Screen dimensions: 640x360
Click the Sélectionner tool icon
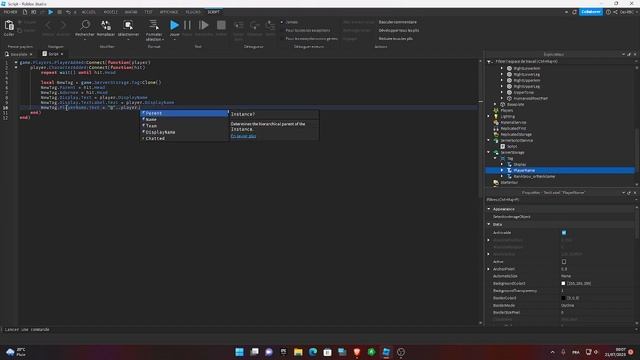pos(128,25)
